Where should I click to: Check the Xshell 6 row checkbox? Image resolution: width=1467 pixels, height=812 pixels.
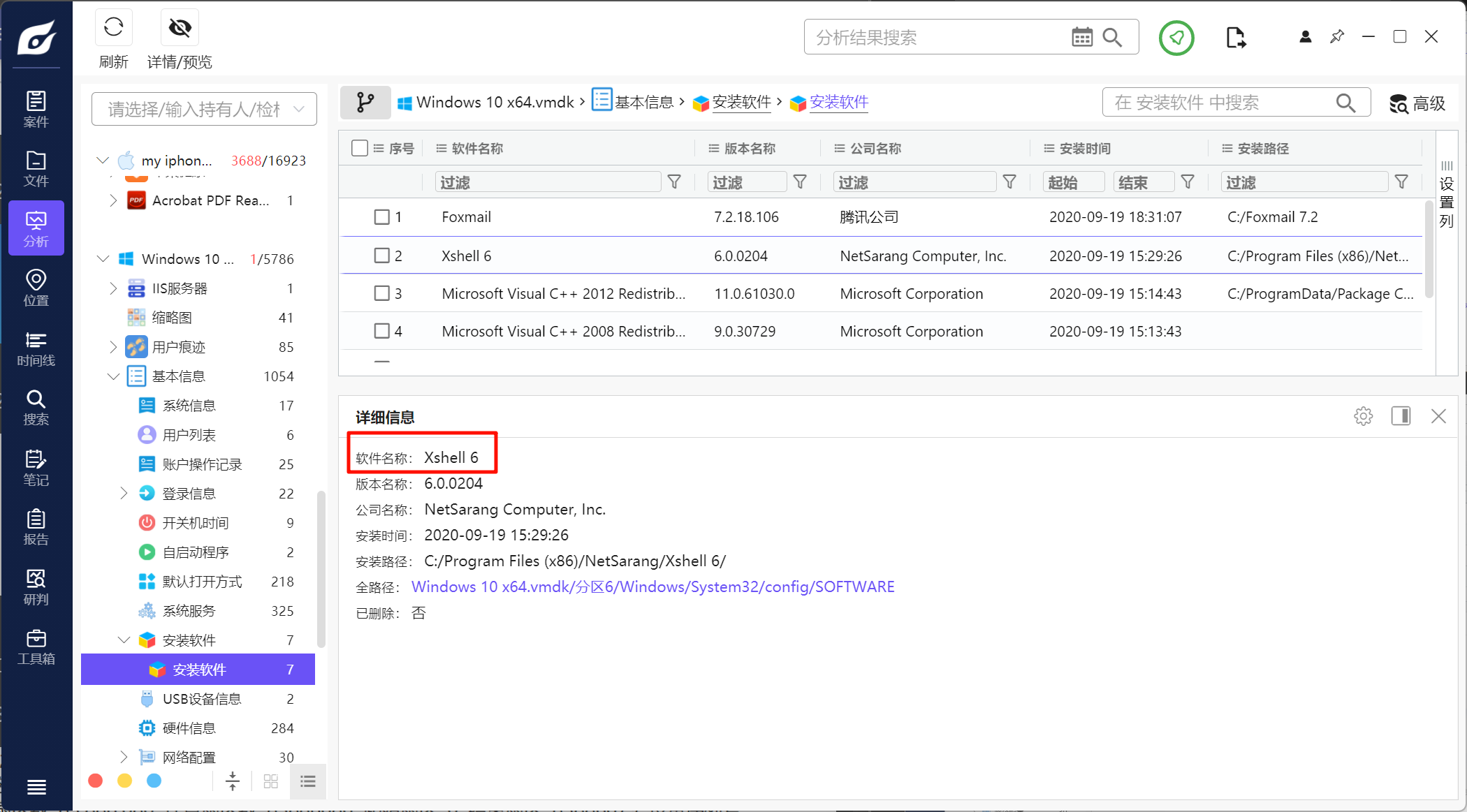coord(381,256)
